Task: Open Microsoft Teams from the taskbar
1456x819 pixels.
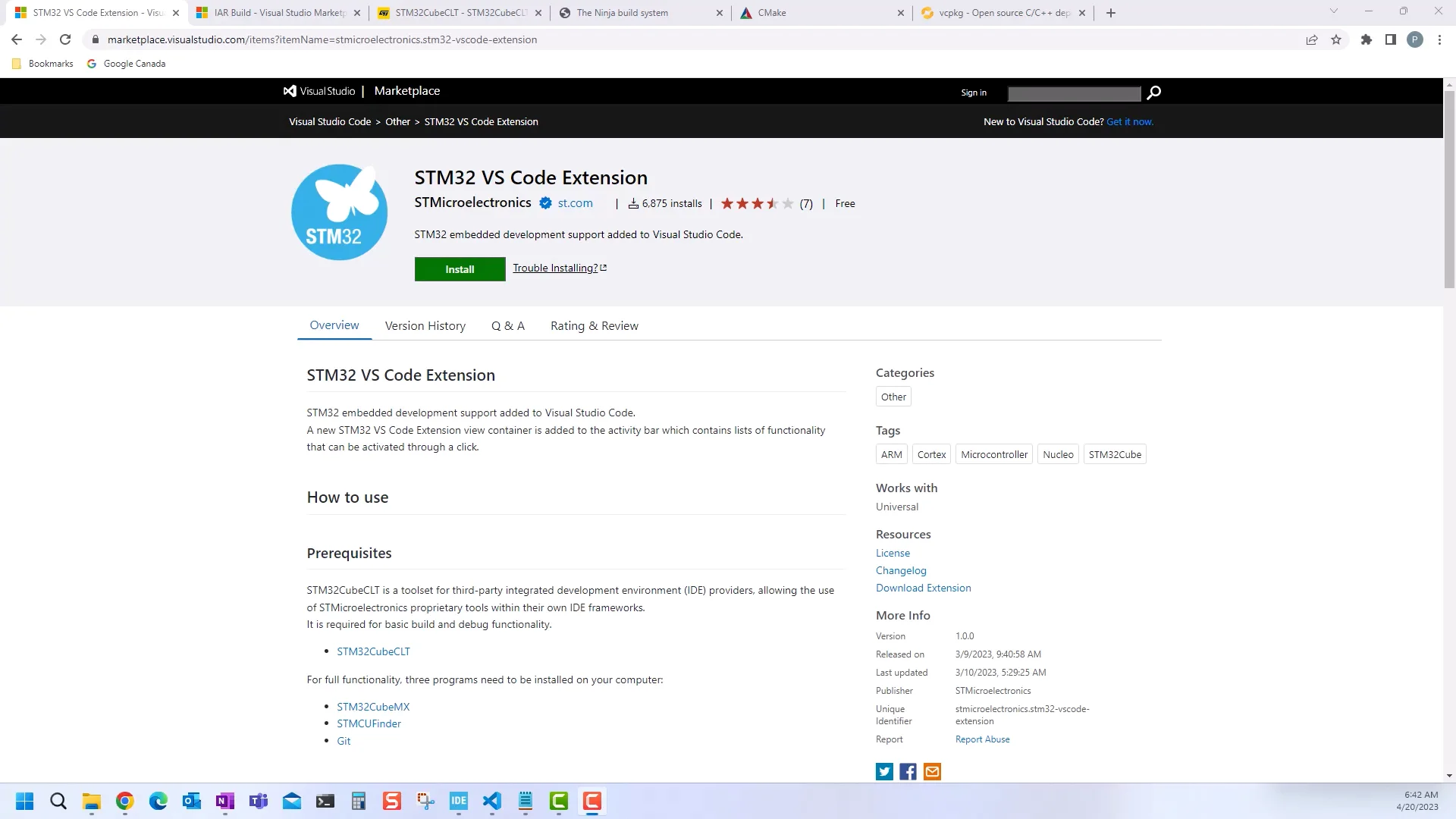Action: click(259, 802)
